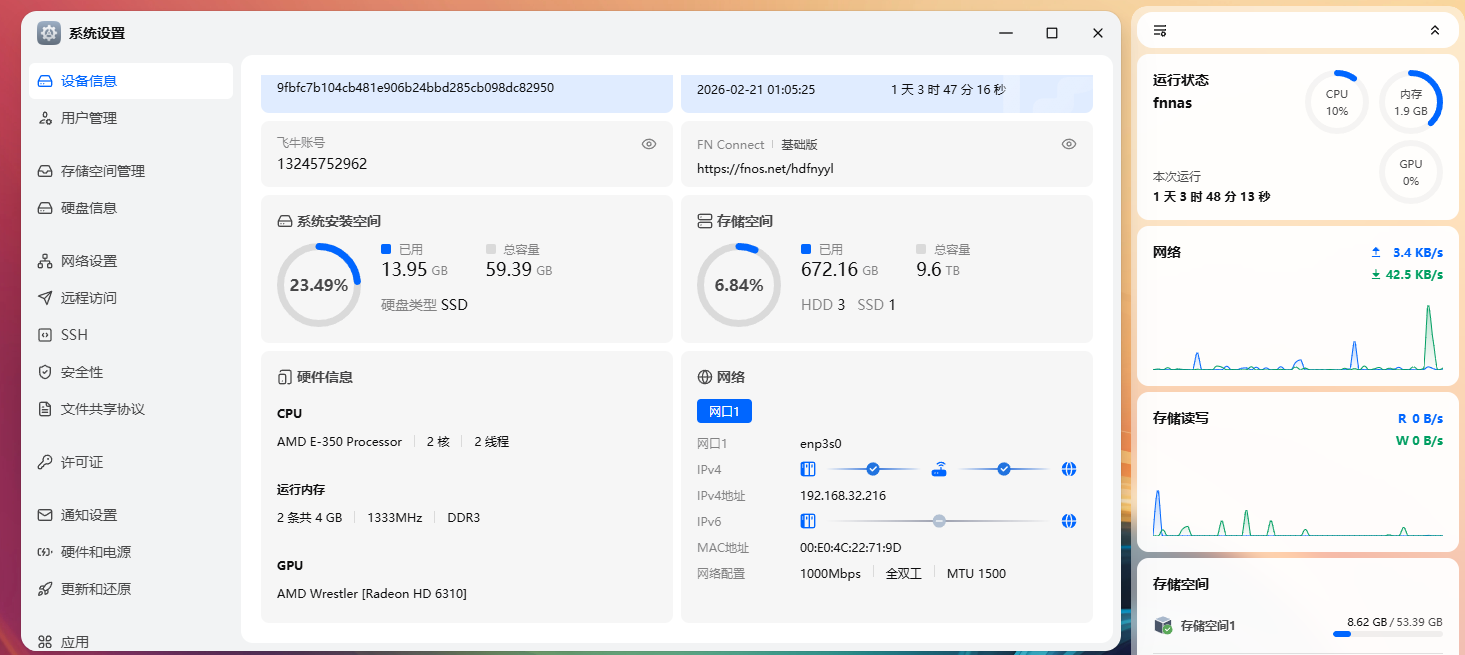This screenshot has height=655, width=1465.
Task: Collapse the right status widget panel
Action: click(x=1433, y=29)
